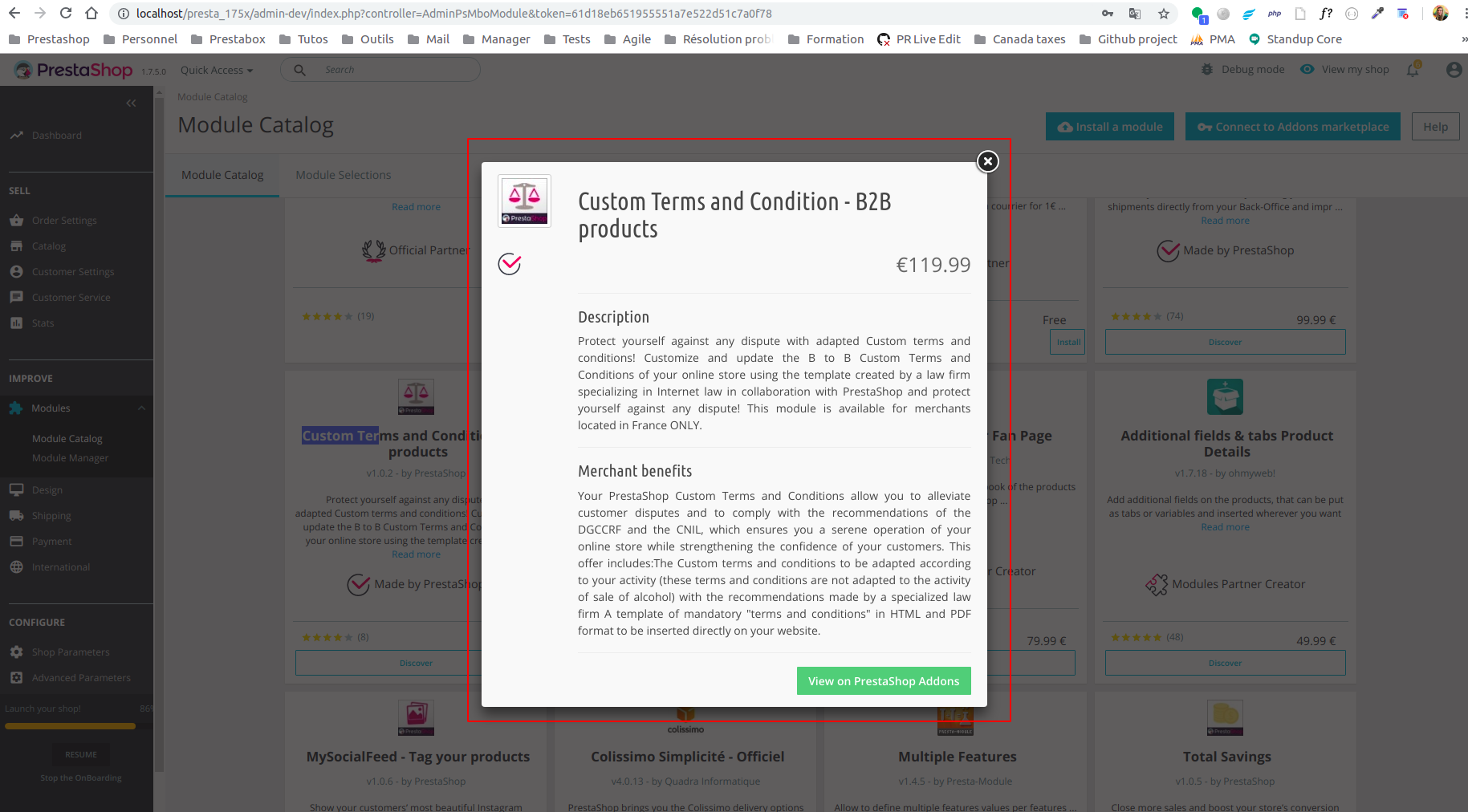Toggle the module selection checkmark in the popup
Viewport: 1468px width, 812px height.
(510, 262)
